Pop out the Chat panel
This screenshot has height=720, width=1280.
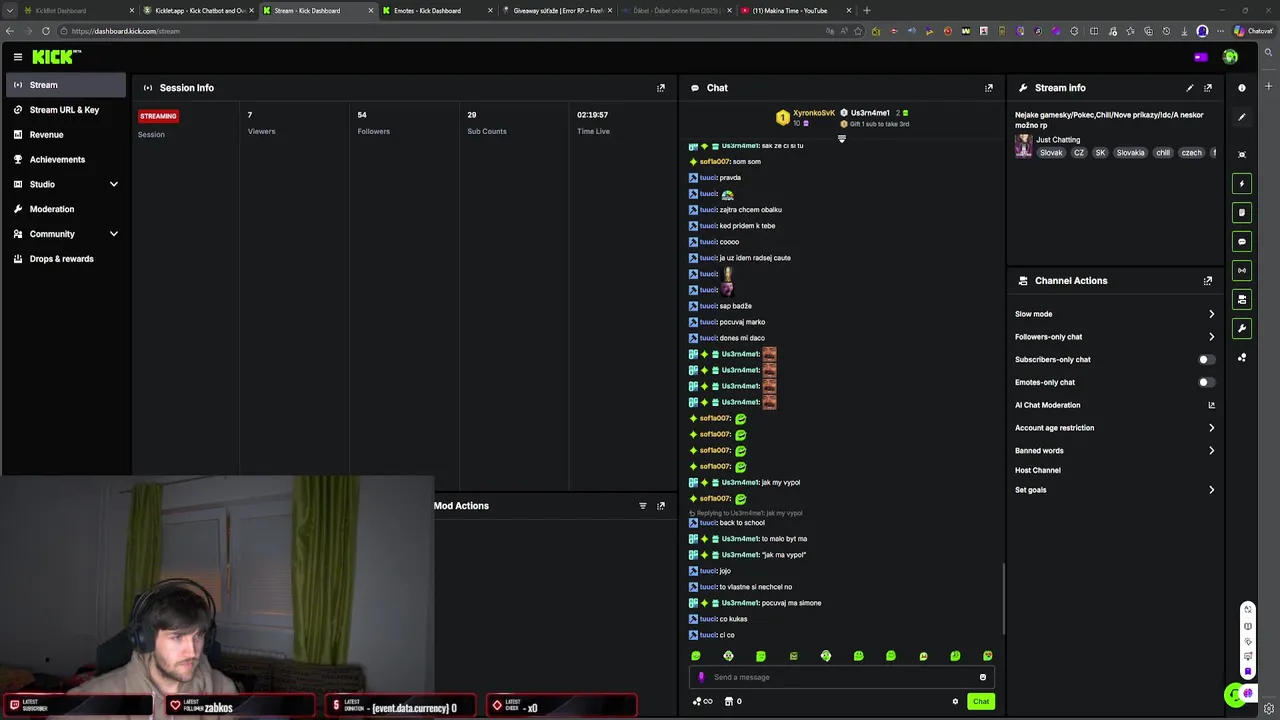tap(989, 88)
